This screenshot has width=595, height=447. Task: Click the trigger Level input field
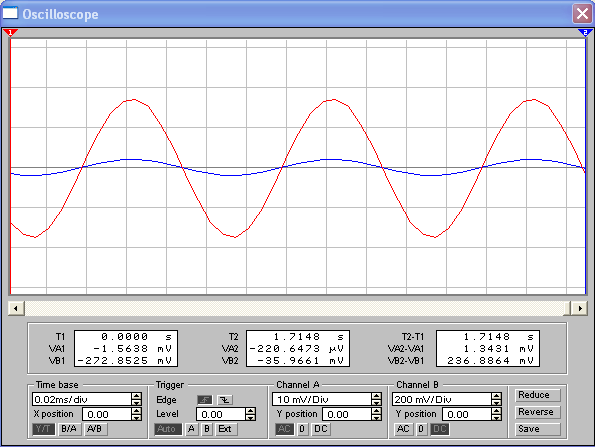(221, 414)
